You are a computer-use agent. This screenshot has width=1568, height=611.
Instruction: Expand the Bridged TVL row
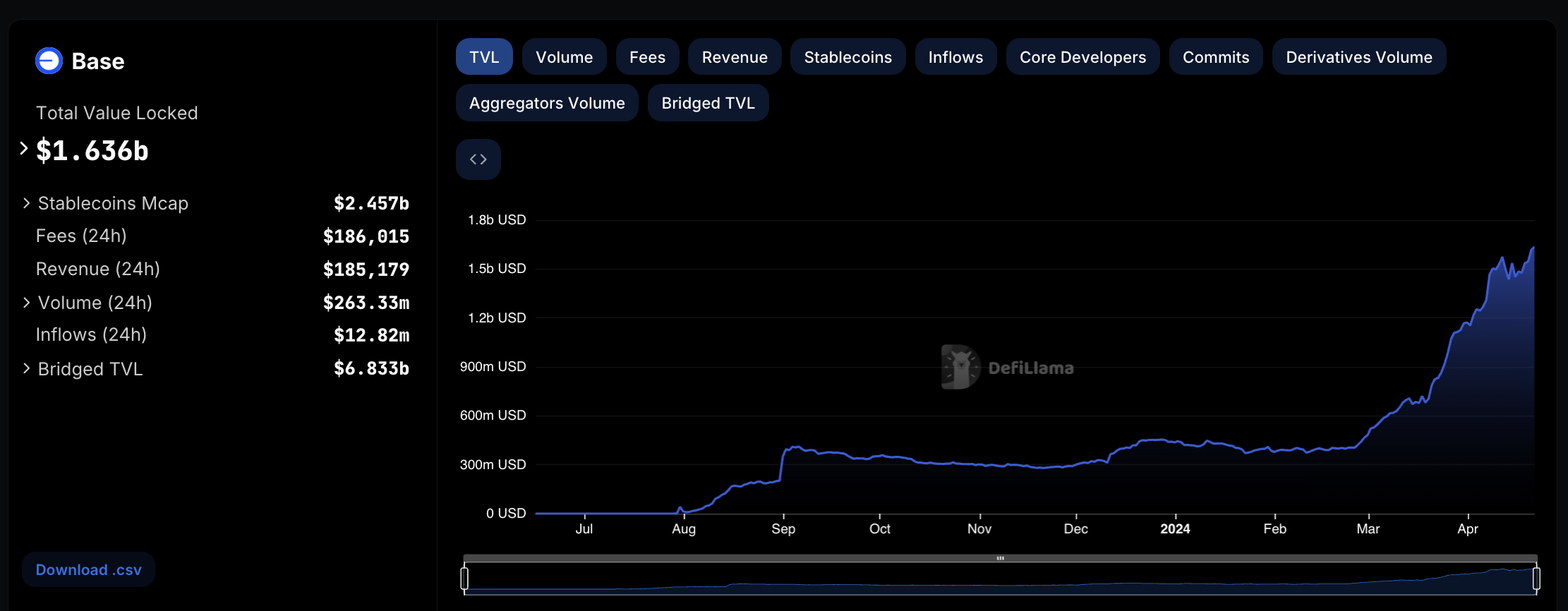click(x=27, y=369)
